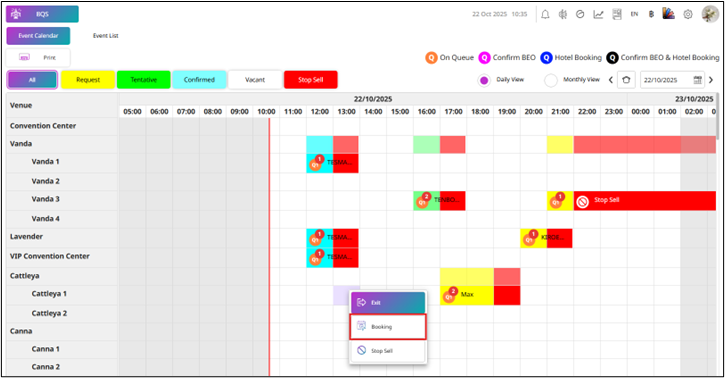Viewport: 725px width, 378px height.
Task: Open the calendar date picker icon
Action: click(x=697, y=80)
